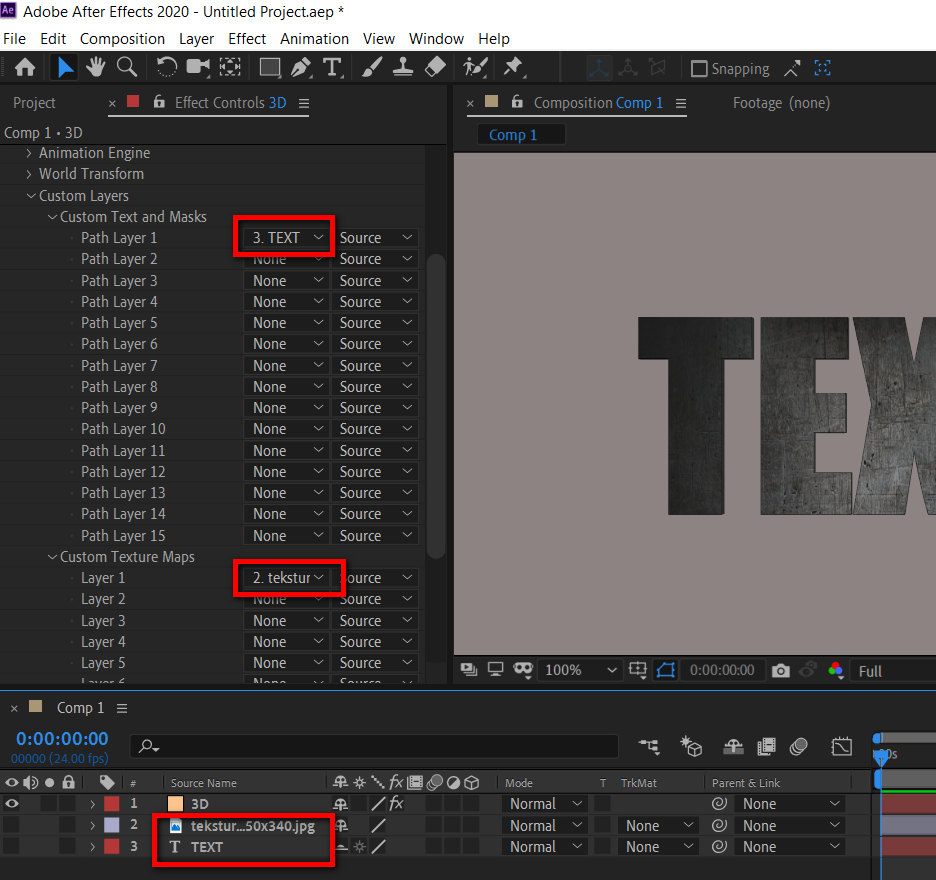This screenshot has width=936, height=880.
Task: Open the Path Layer 1 layer dropdown
Action: [x=287, y=238]
